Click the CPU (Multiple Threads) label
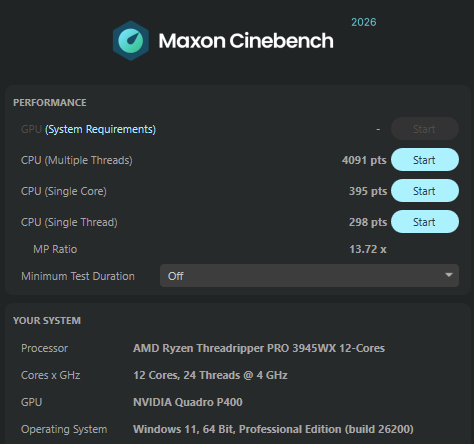Viewport: 474px width, 444px height. 77,160
